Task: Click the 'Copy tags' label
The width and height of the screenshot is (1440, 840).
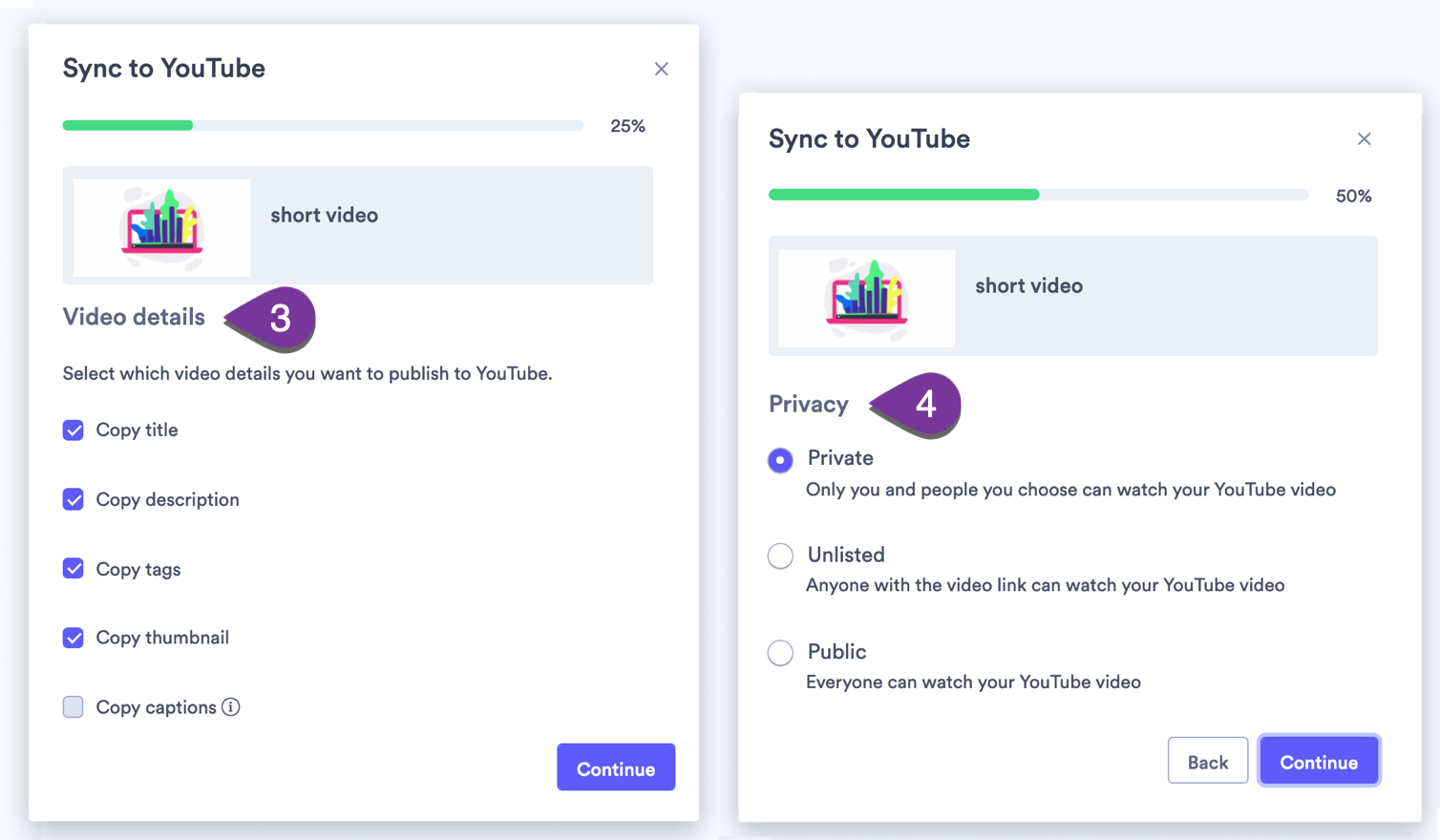Action: click(138, 570)
